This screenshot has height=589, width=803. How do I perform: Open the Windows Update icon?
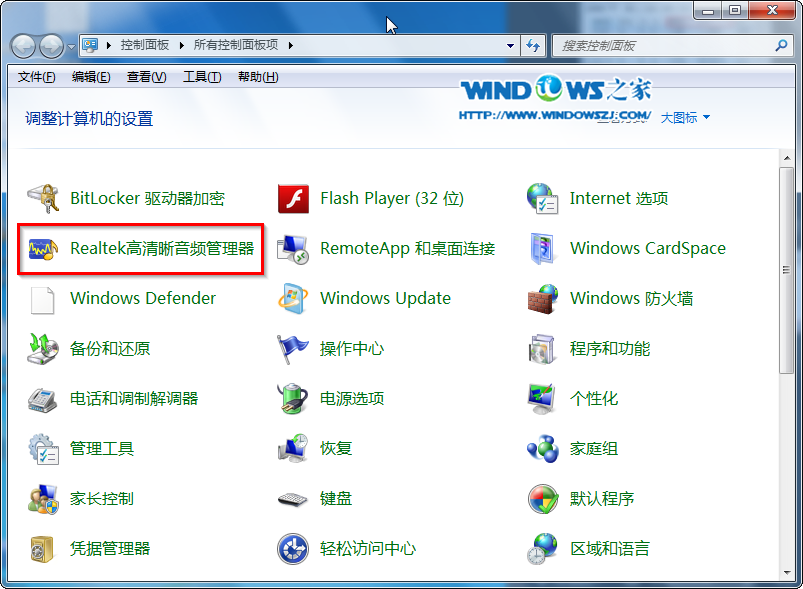coord(292,299)
